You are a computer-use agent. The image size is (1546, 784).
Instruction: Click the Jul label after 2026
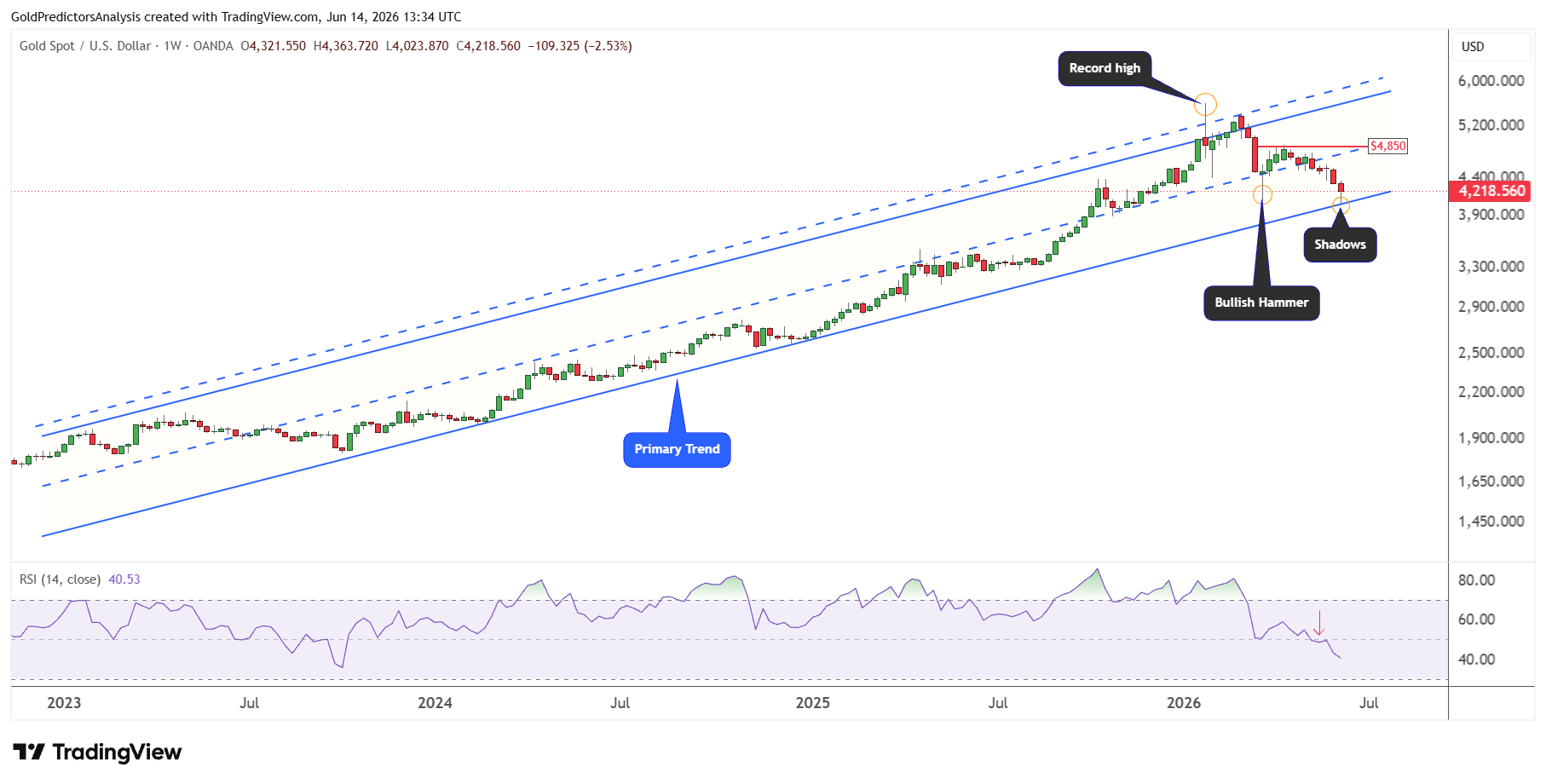click(1369, 703)
